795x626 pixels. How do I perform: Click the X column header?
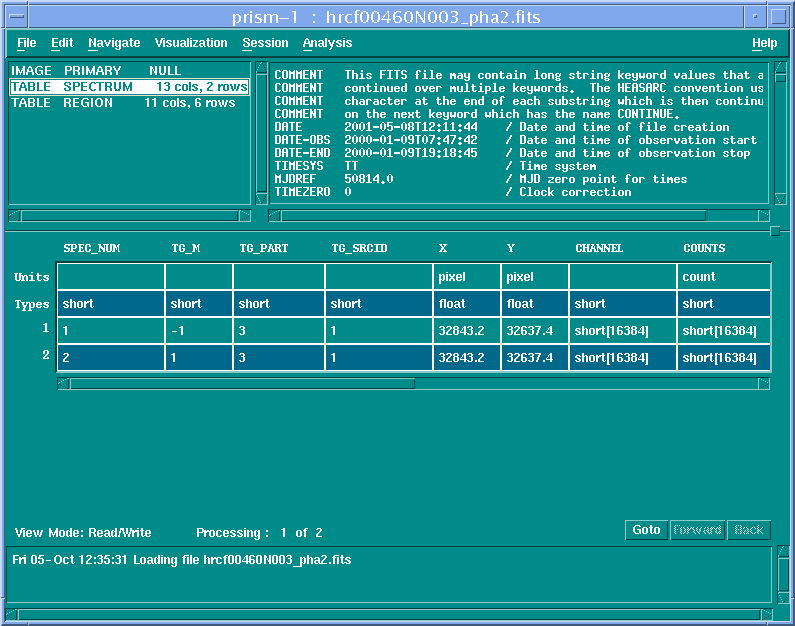coord(443,248)
